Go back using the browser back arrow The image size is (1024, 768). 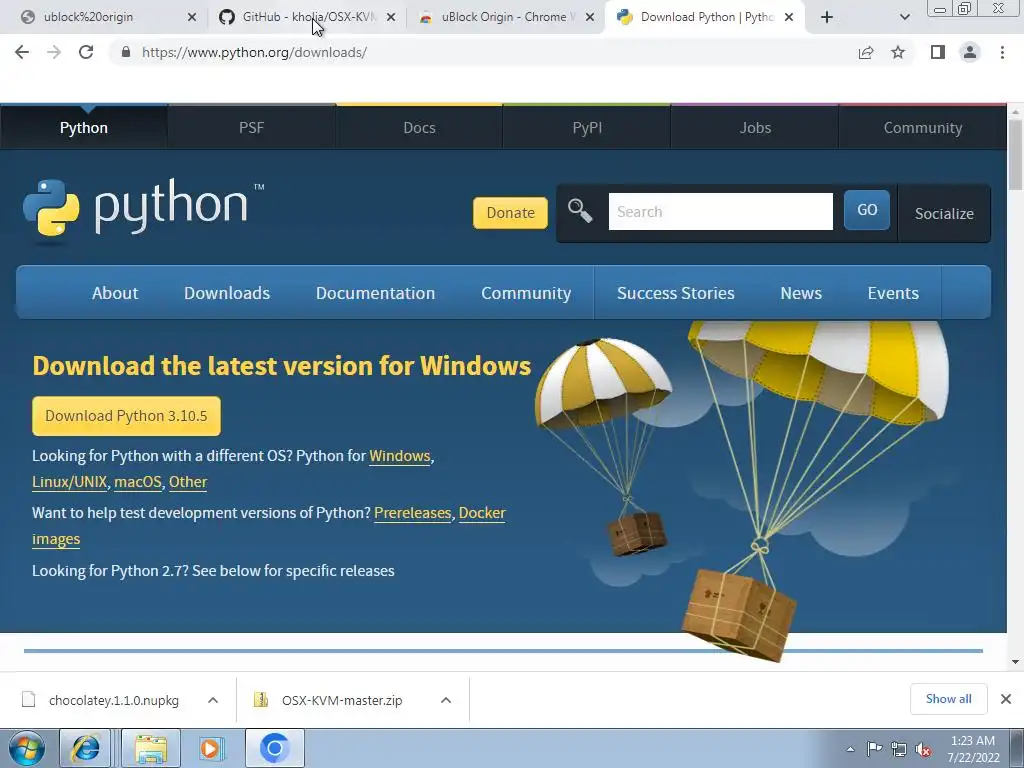(x=22, y=52)
